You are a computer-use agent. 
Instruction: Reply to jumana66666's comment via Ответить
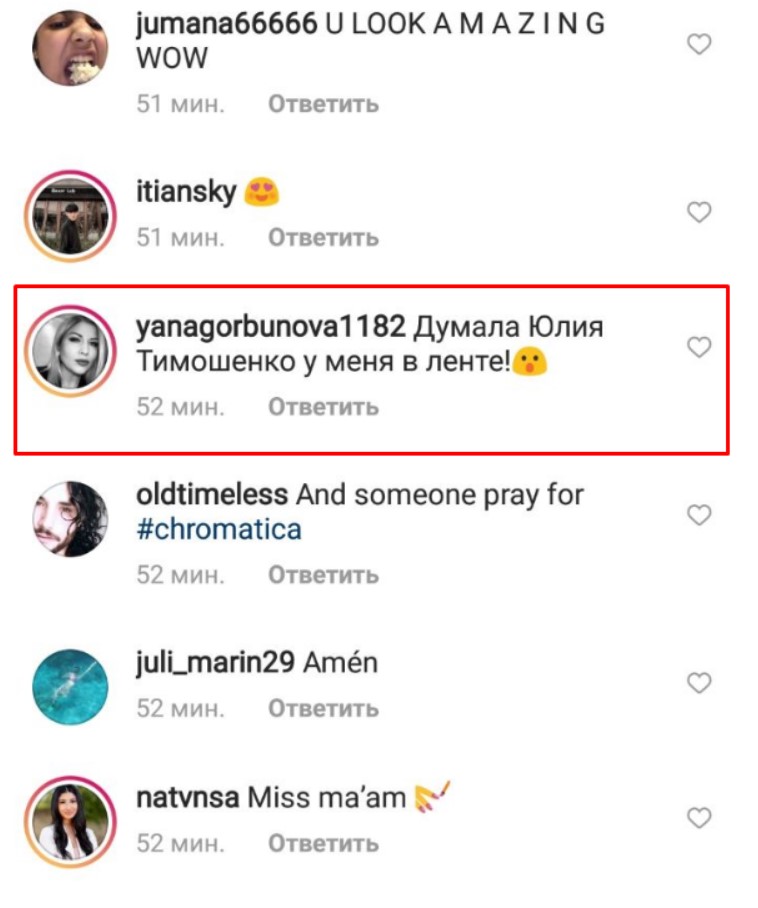click(323, 104)
